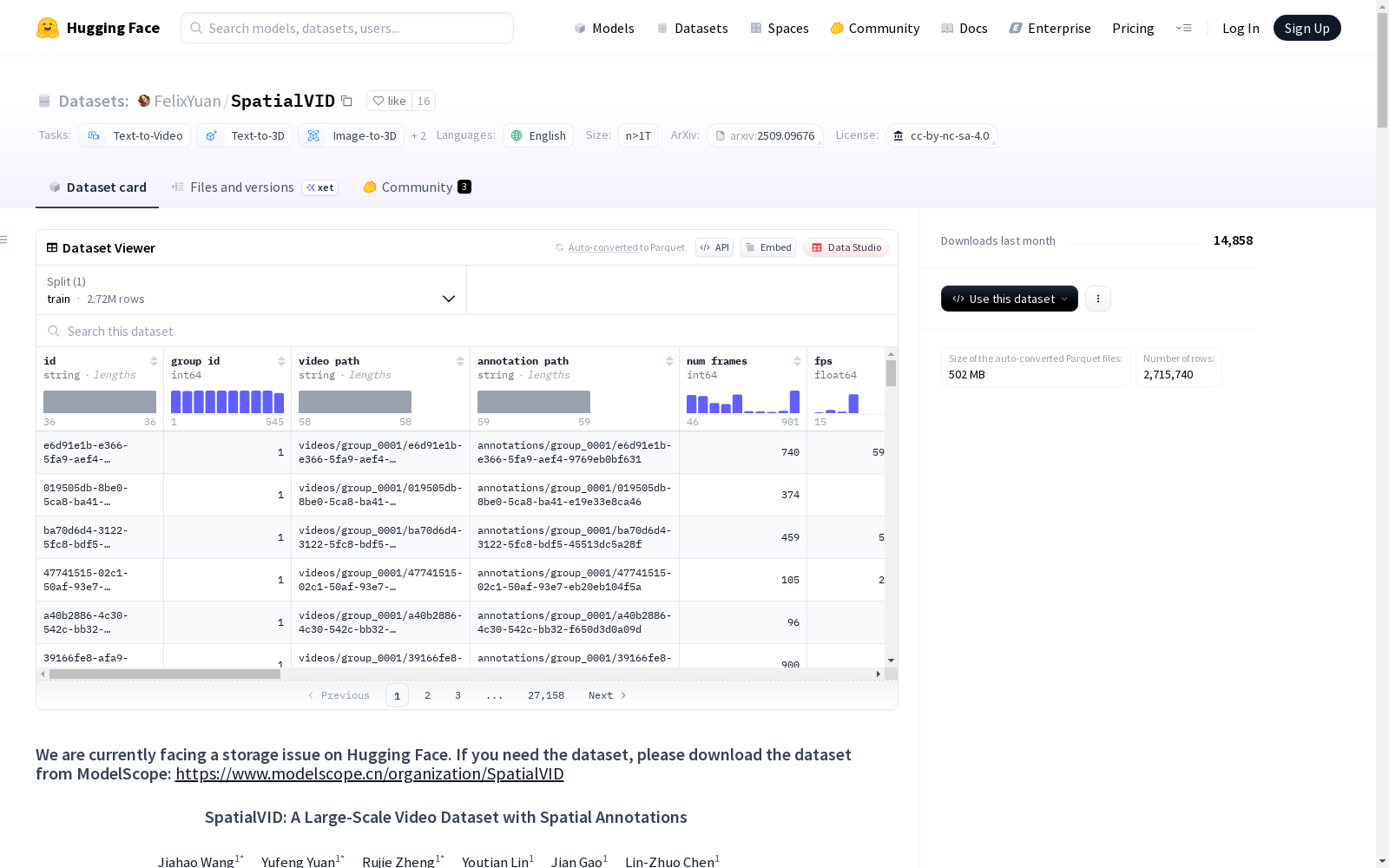
Task: Sort by the group_id column arrows
Action: [281, 361]
